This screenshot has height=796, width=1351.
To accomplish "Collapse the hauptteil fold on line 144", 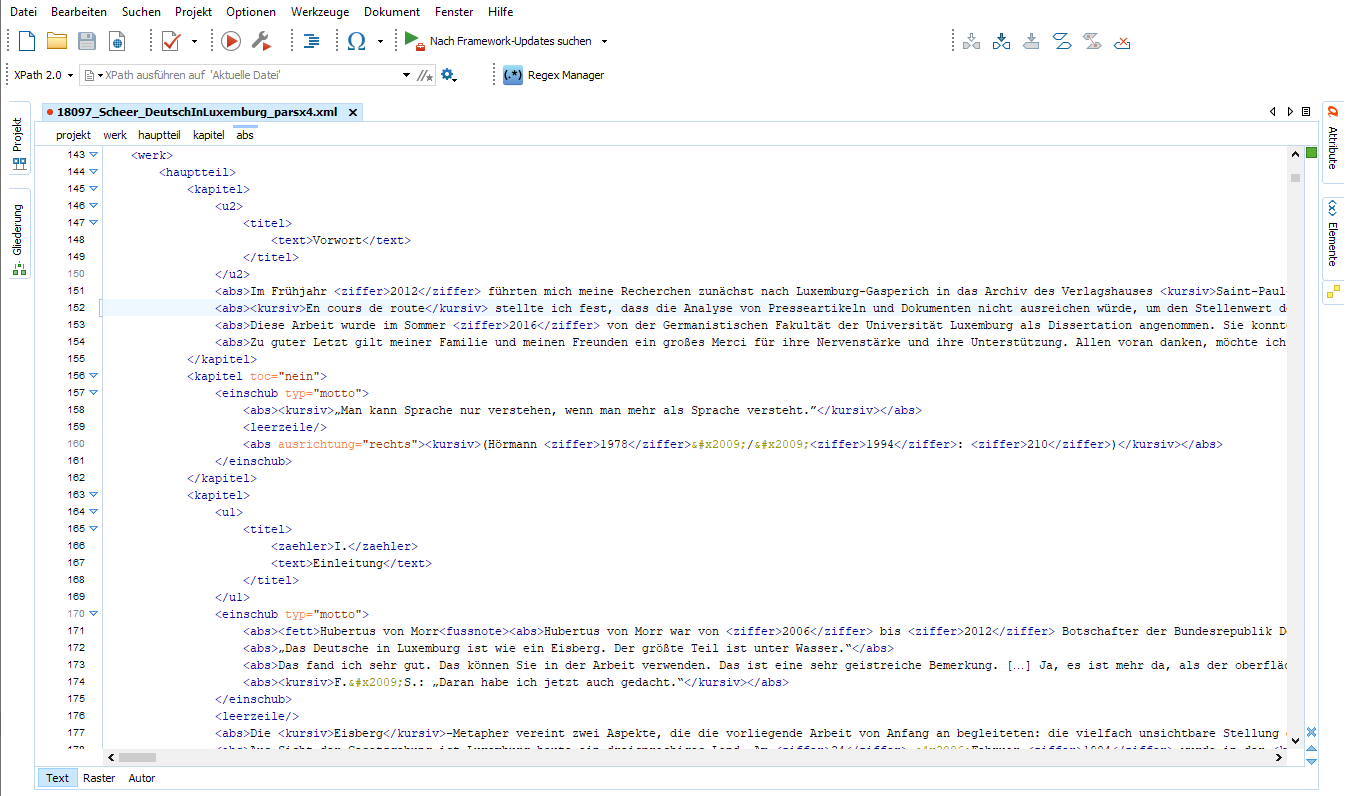I will pos(94,172).
